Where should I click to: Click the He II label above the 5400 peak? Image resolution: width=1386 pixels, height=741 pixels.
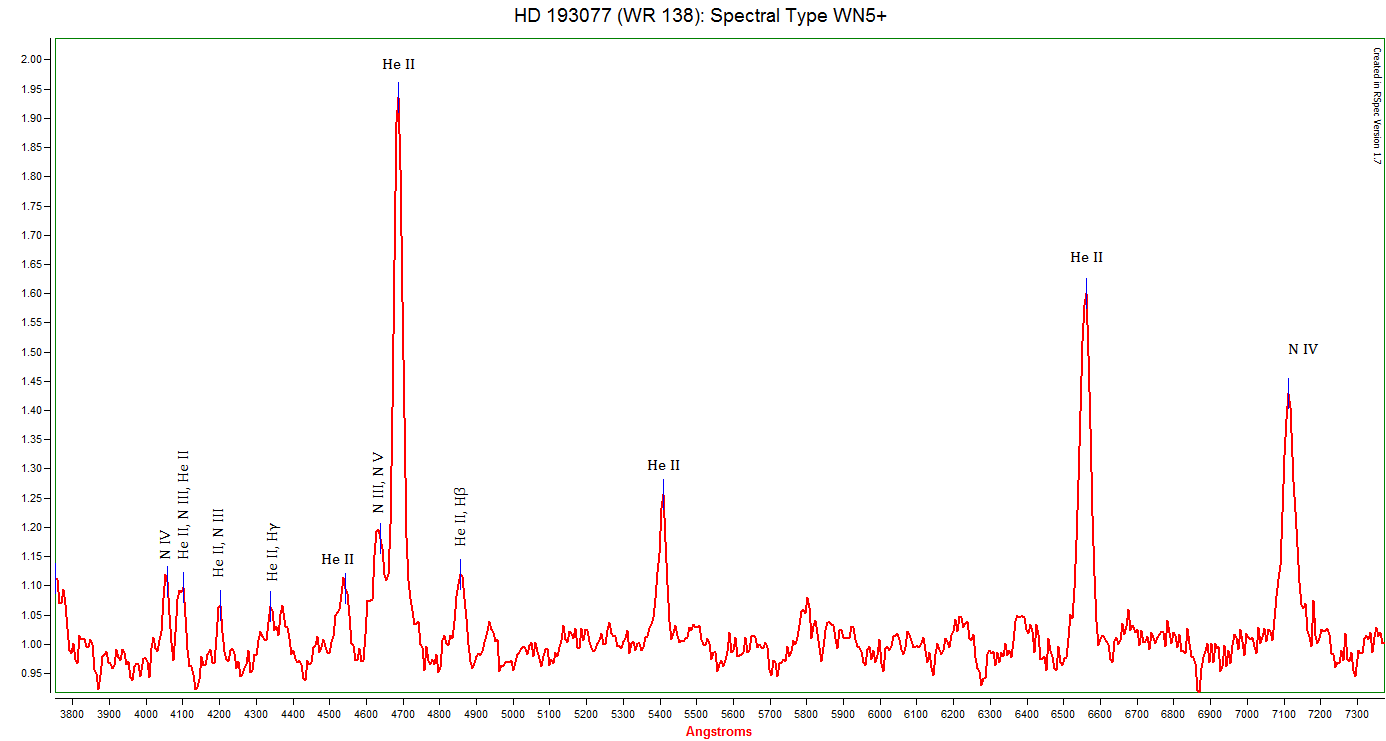point(663,465)
